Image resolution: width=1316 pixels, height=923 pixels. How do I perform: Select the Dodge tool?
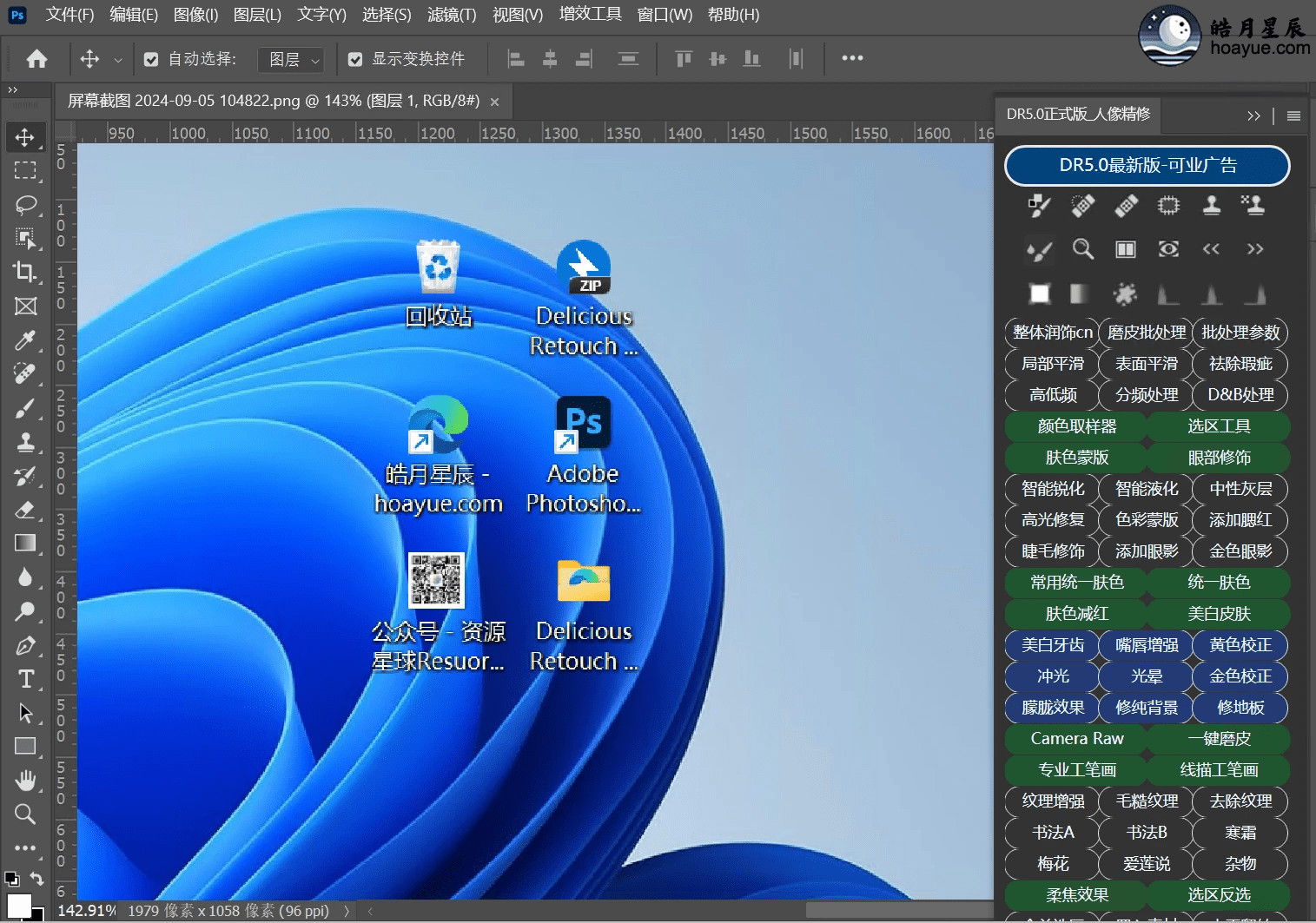click(x=25, y=610)
